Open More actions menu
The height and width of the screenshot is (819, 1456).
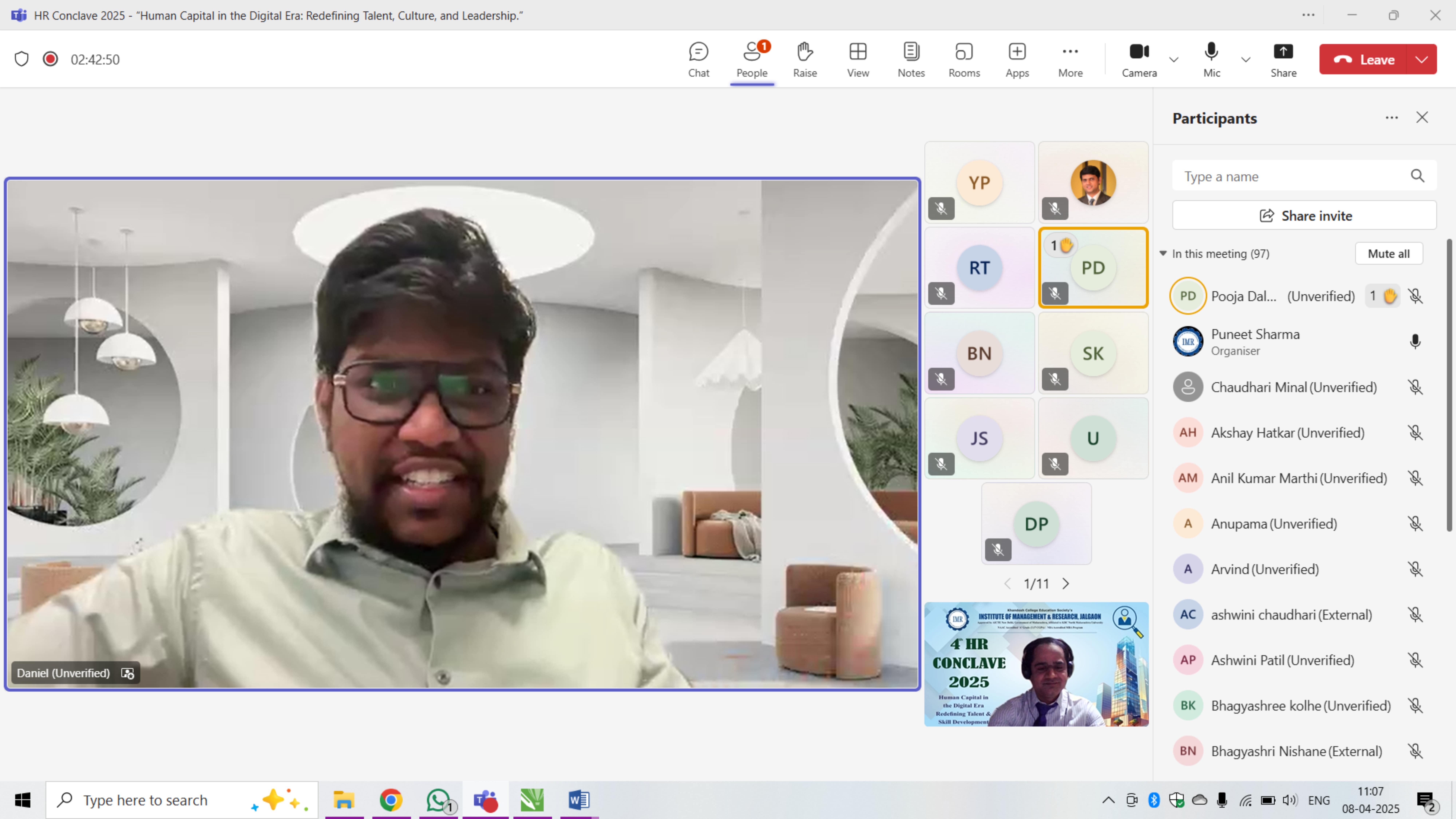coord(1071,59)
